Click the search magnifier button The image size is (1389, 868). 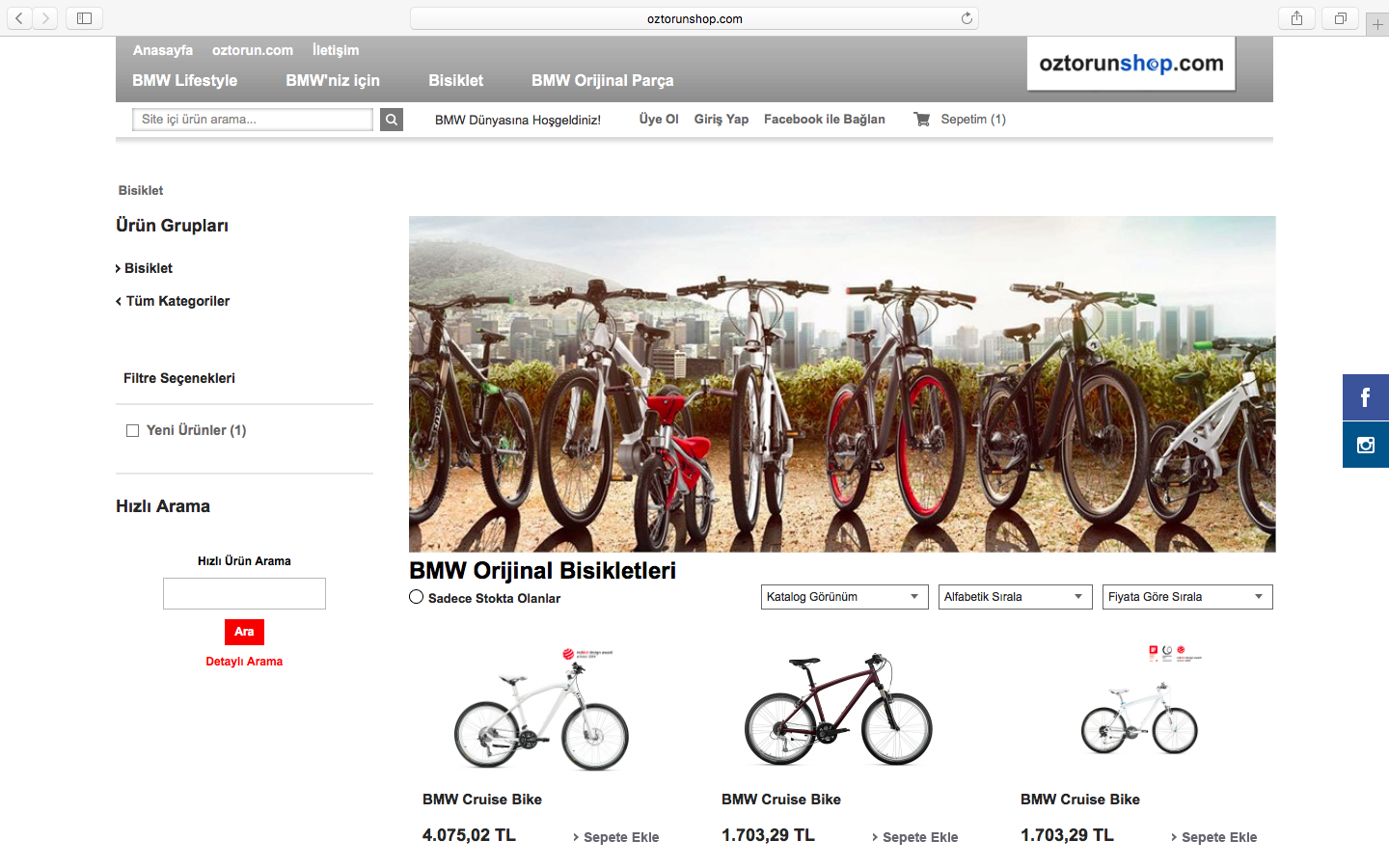(392, 120)
